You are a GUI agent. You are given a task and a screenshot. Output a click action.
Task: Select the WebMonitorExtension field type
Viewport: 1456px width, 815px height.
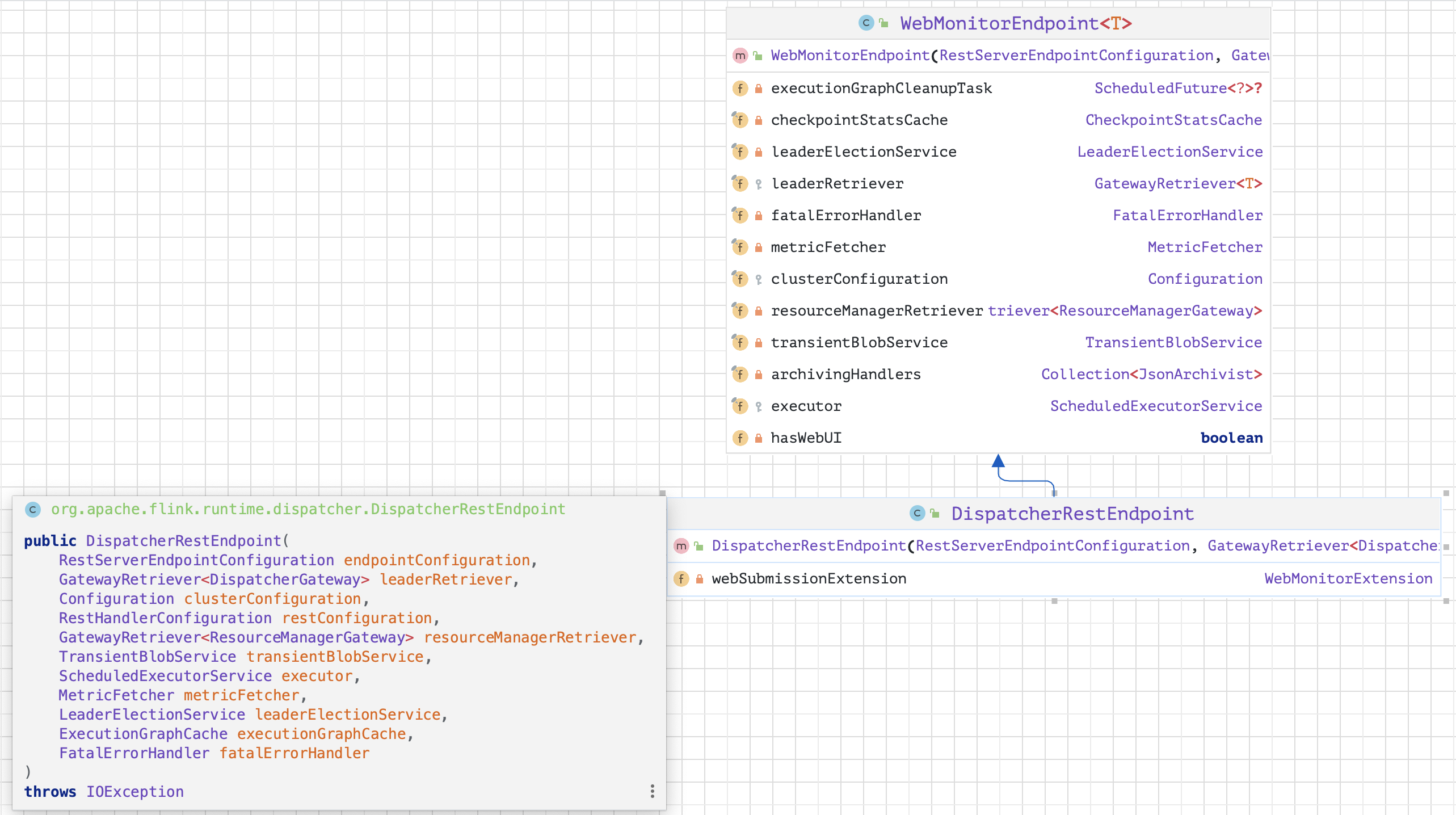[x=1348, y=578]
